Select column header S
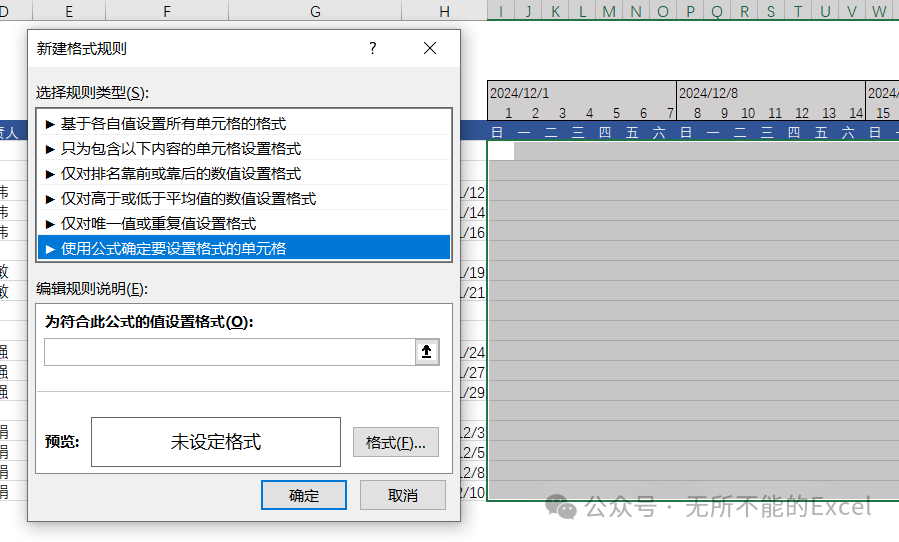The height and width of the screenshot is (542, 899). pos(771,11)
